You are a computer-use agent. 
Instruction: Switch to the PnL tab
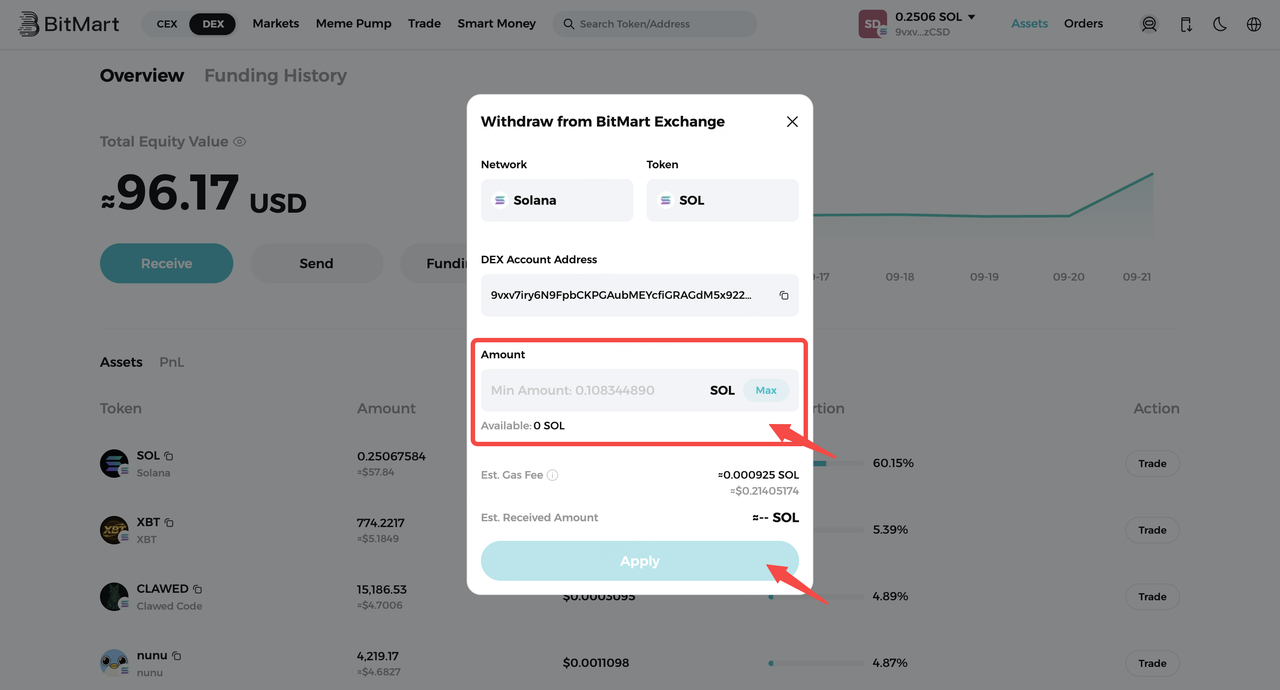[x=172, y=362]
